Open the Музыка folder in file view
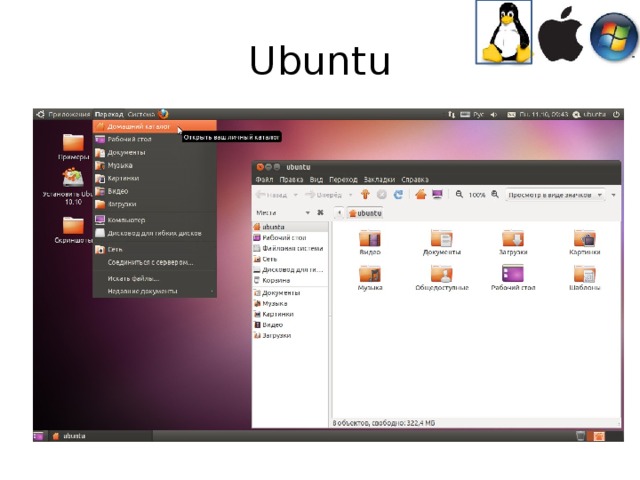 (370, 278)
